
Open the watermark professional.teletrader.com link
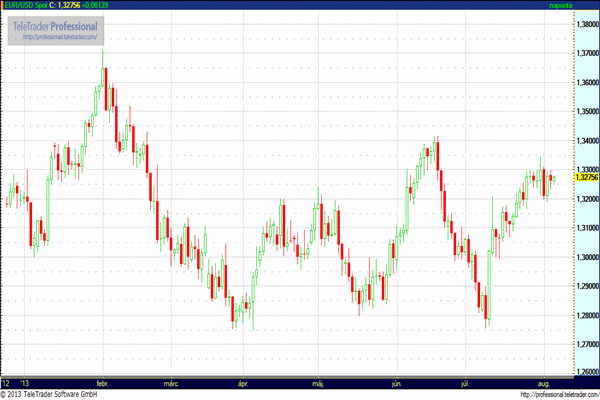click(x=60, y=37)
